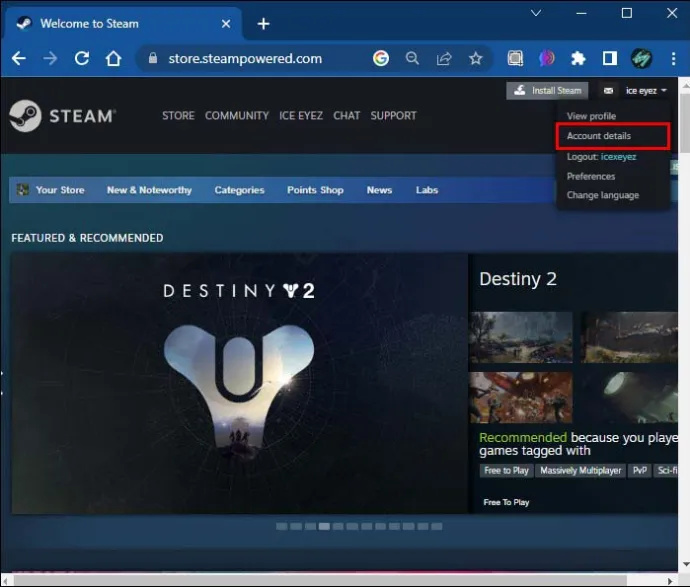Click the Steam logo

62,116
